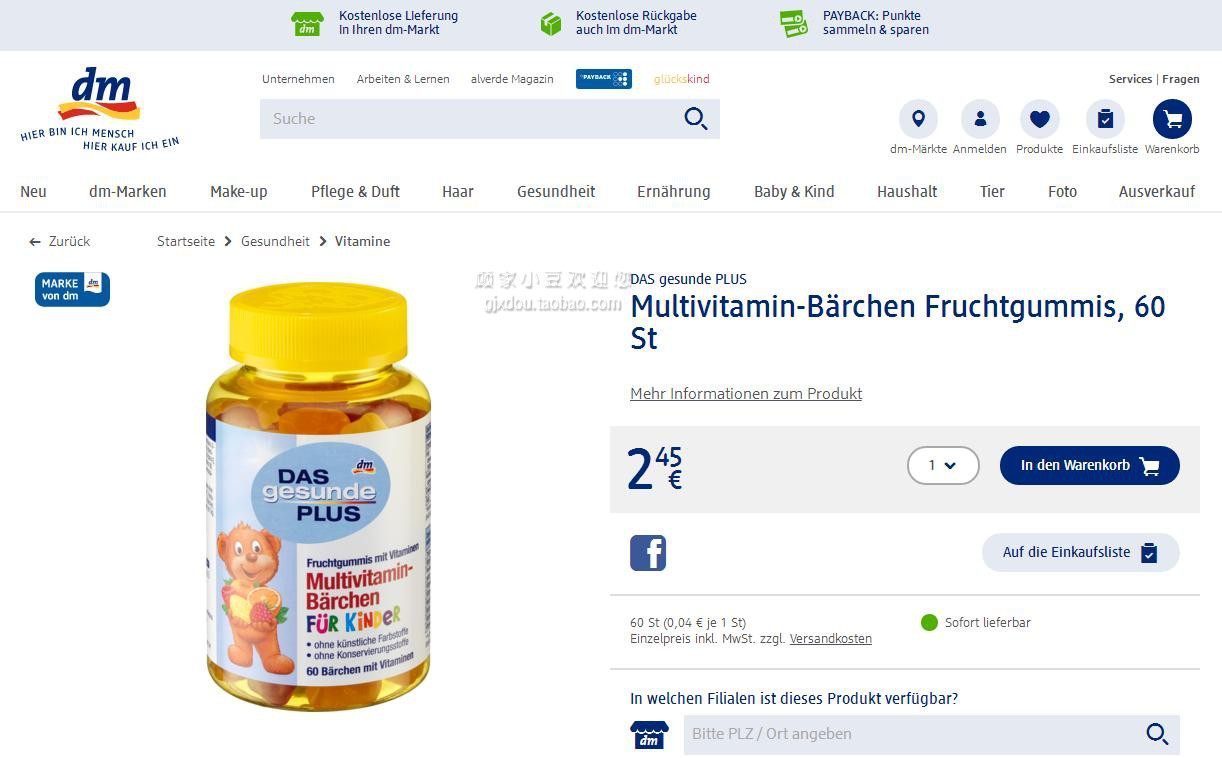Click the PAYBACK logo in top links
Screen dimensions: 1222x758
click(604, 79)
